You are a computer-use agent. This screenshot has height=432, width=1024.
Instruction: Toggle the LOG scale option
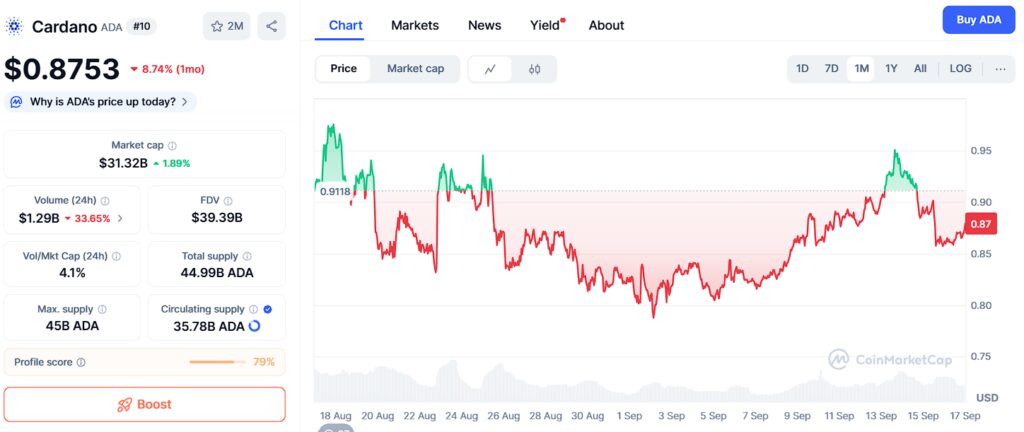click(x=960, y=69)
